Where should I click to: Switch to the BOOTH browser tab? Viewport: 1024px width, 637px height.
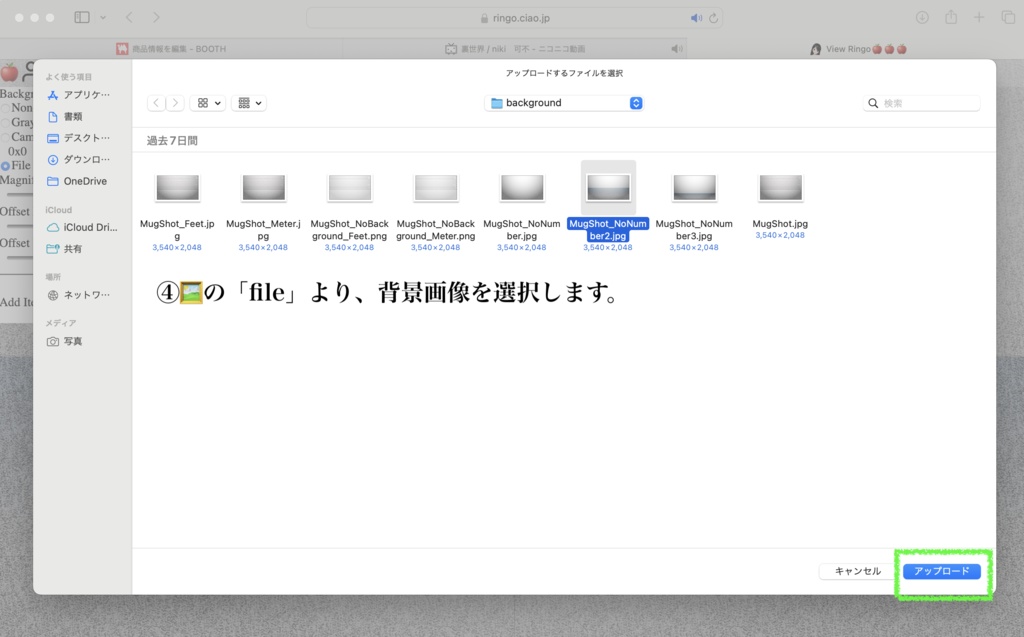click(171, 49)
